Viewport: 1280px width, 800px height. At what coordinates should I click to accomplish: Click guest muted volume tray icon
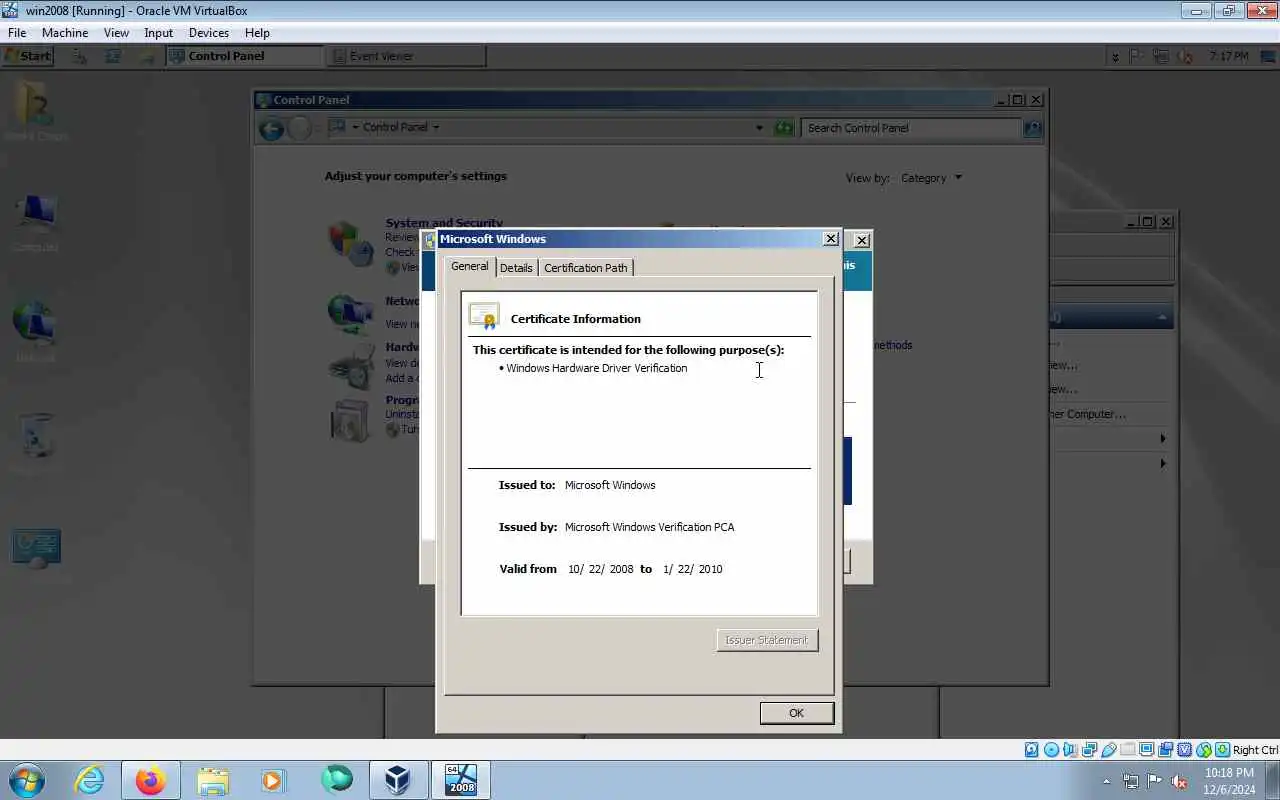1185,56
